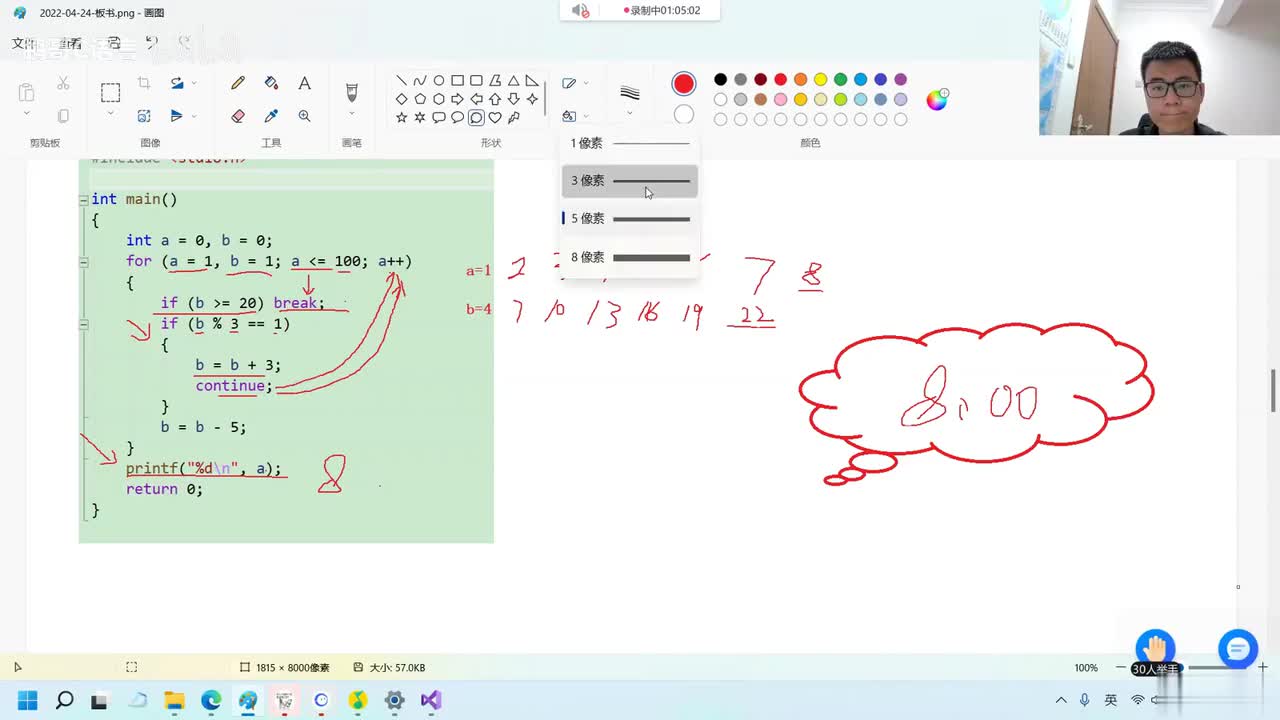Choose the Pentagon shape
Screen dimensions: 1280x720
click(420, 99)
